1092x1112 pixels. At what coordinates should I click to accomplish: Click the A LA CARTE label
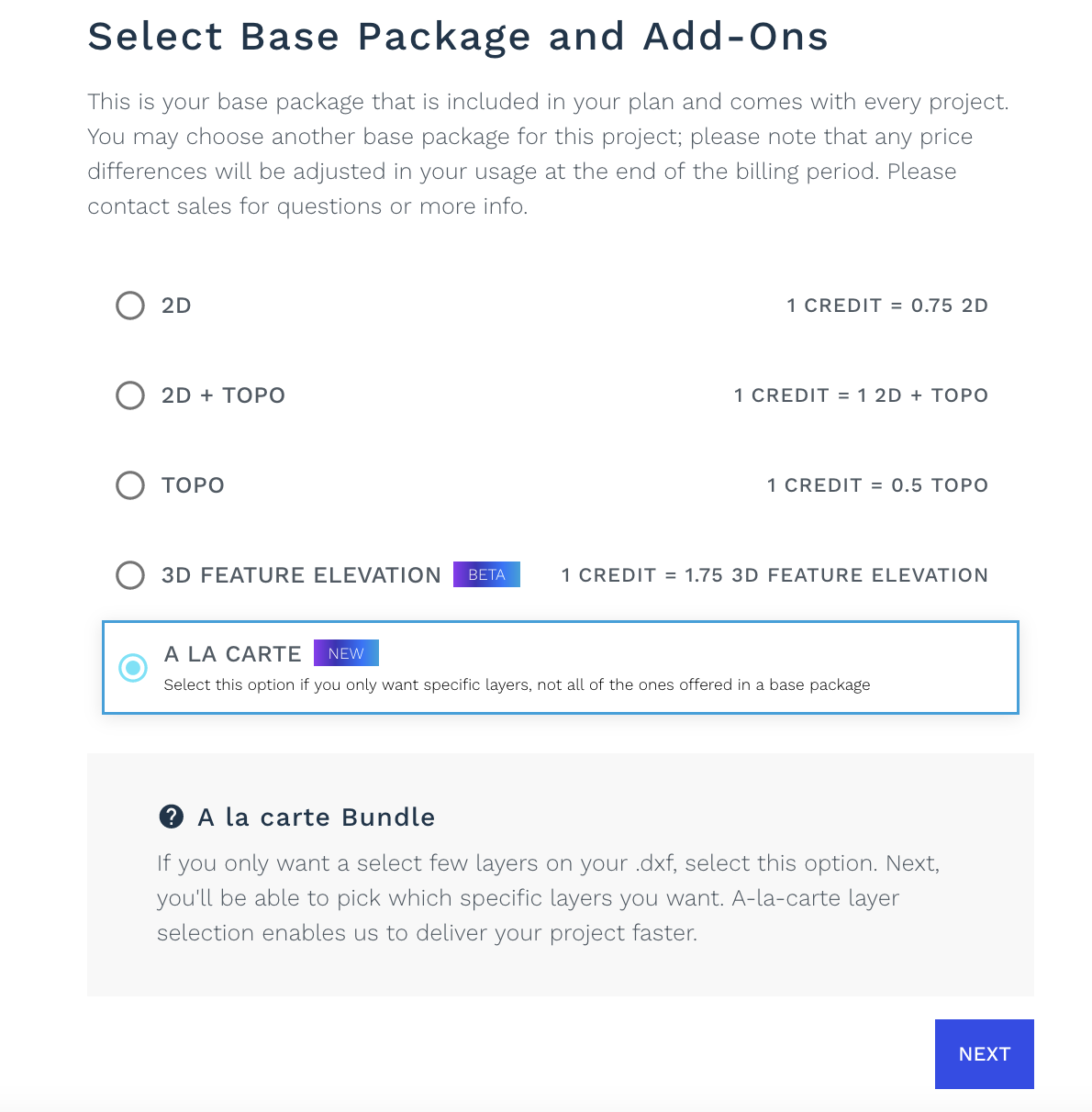tap(233, 654)
